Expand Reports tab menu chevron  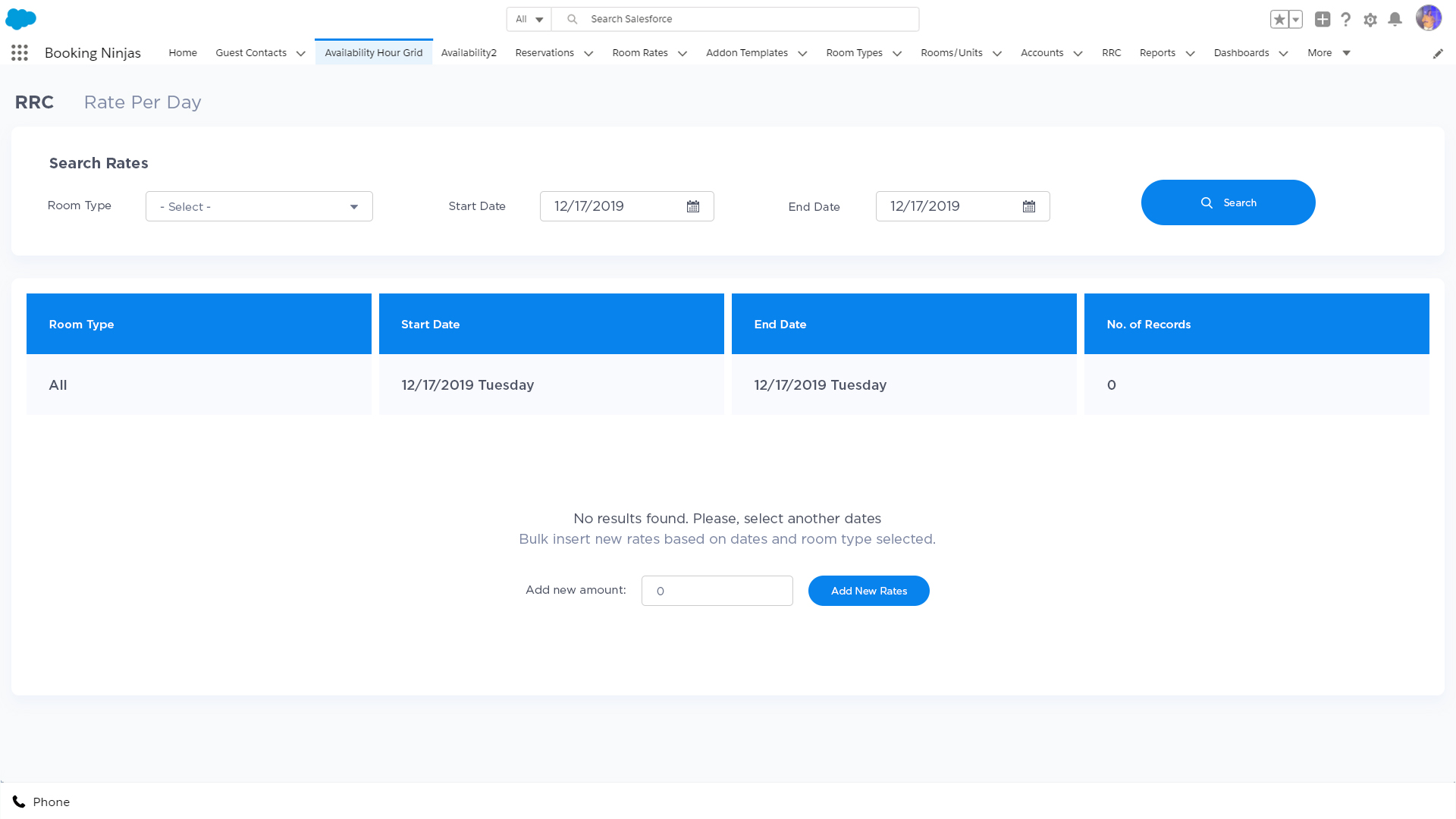(1190, 53)
